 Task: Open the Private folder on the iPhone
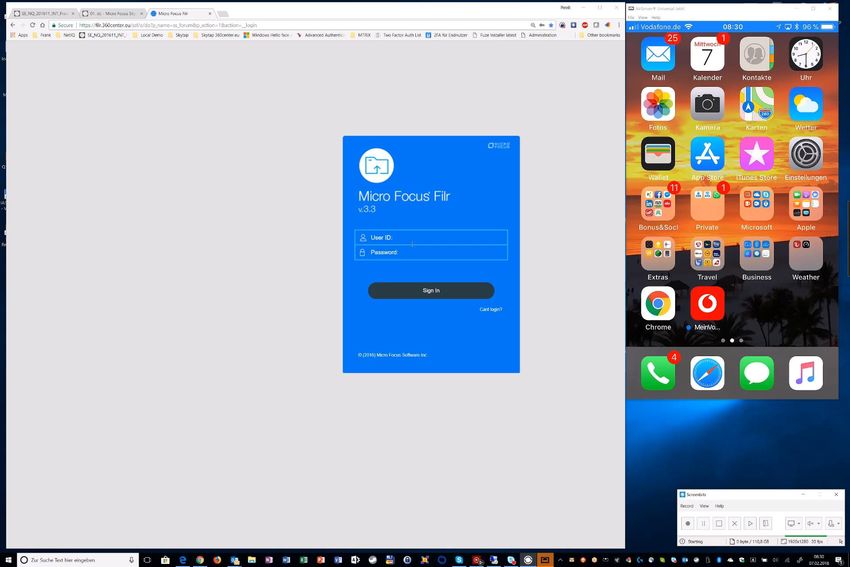707,204
